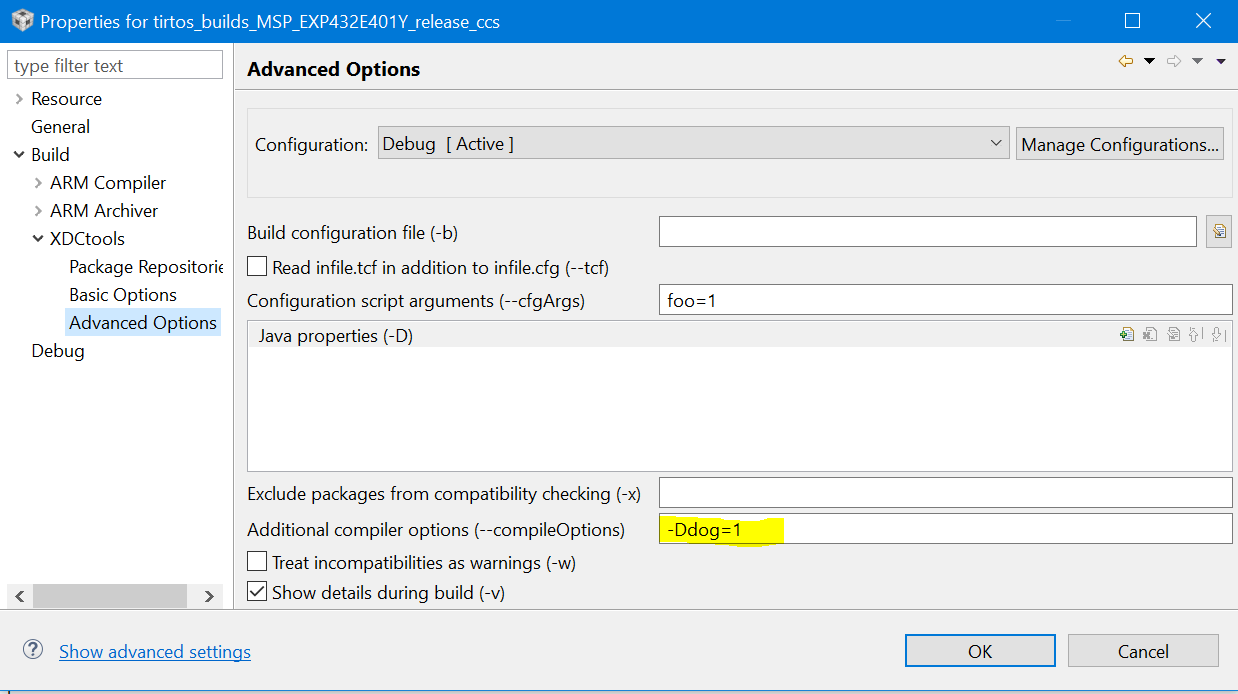Viewport: 1238px width, 694px height.
Task: Click the Delete Java property icon
Action: click(1150, 336)
